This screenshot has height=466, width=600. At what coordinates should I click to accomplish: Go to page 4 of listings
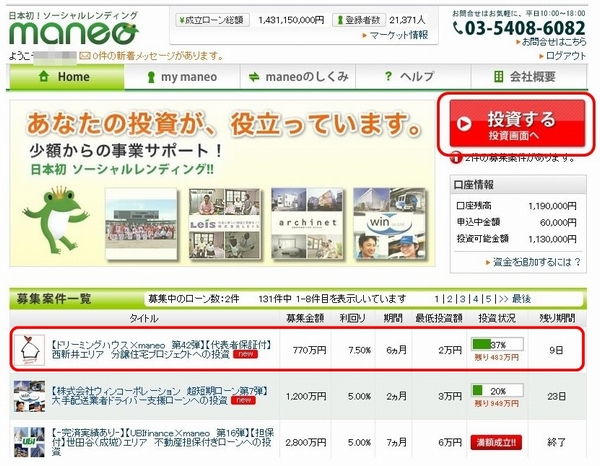click(x=476, y=299)
